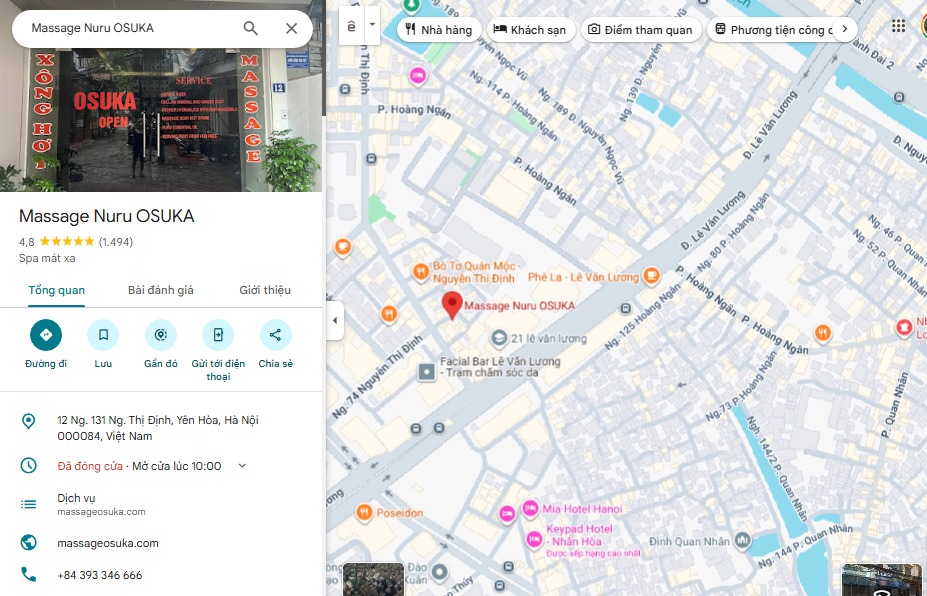Viewport: 927px width, 596px height.
Task: Expand the opening hours chevron
Action: coord(242,466)
